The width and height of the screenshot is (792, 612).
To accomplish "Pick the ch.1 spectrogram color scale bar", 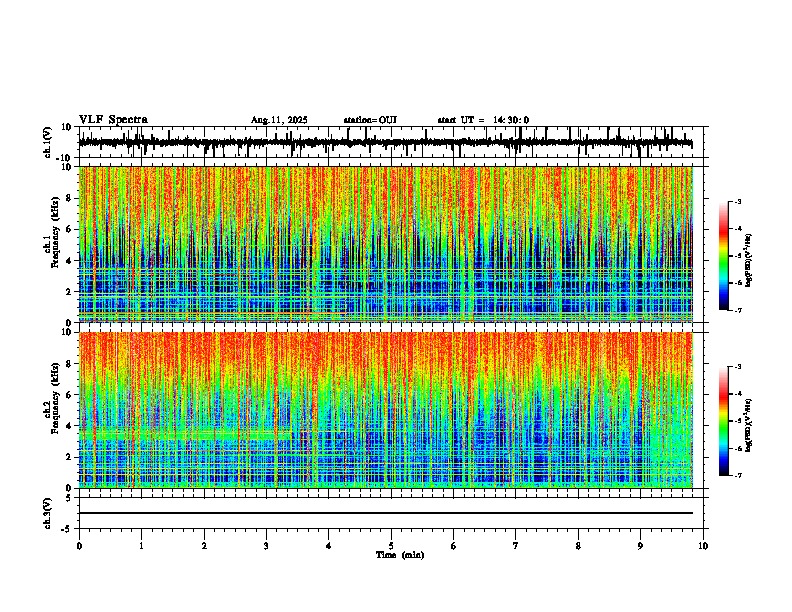I will click(724, 256).
